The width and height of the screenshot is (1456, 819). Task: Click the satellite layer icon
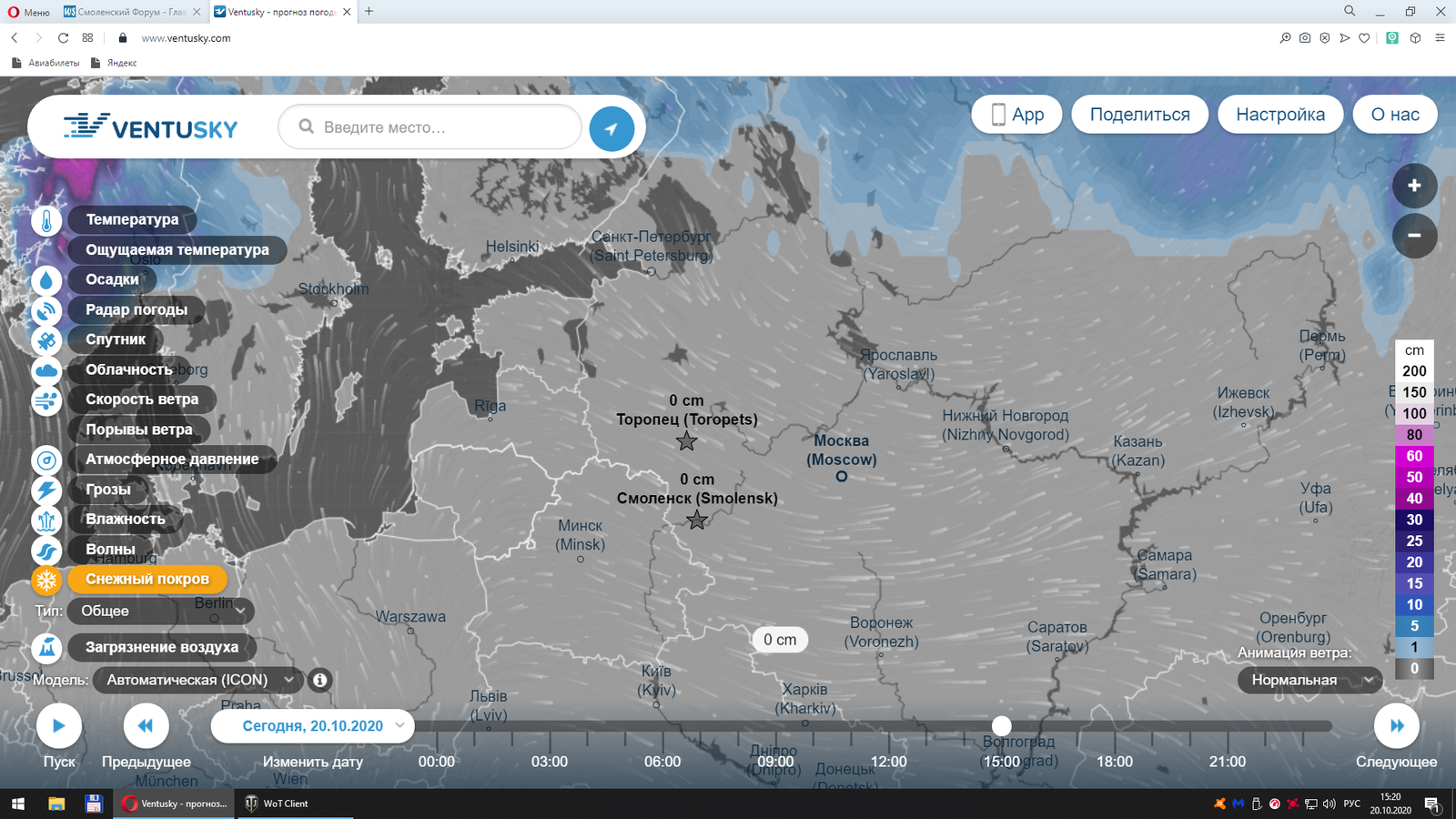pyautogui.click(x=46, y=340)
